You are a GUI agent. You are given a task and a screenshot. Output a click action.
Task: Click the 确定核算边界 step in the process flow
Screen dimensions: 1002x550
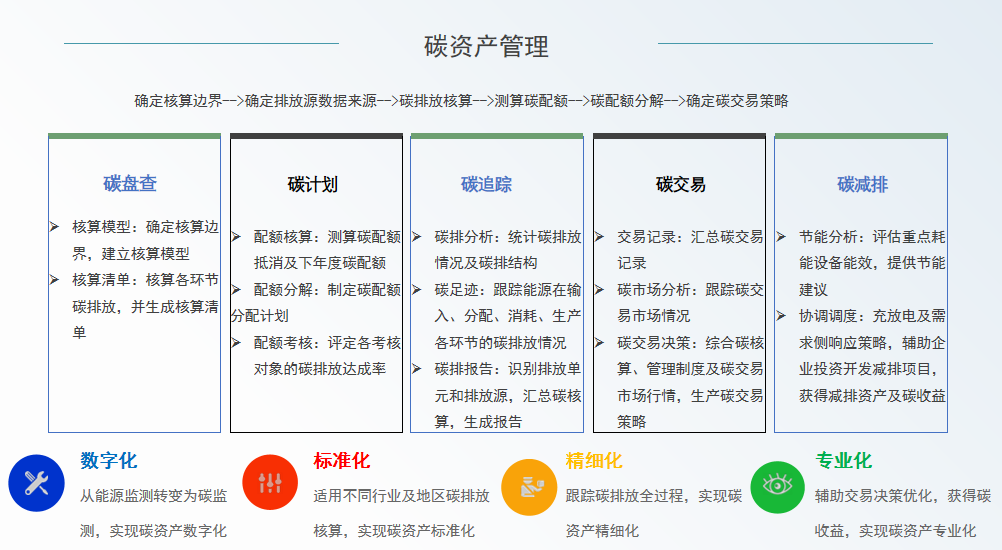tap(179, 101)
